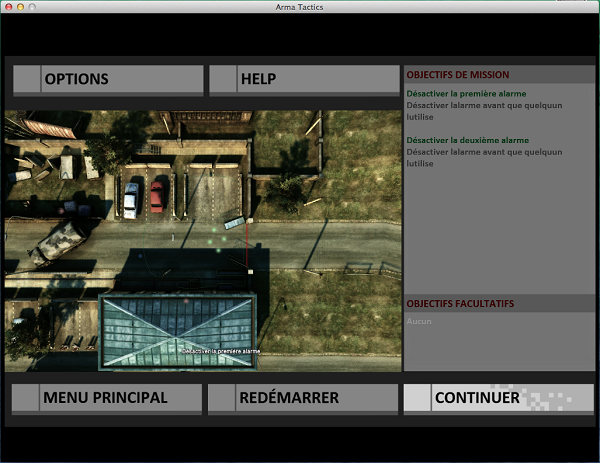Select objective 'Désactiver la première alarme'
600x463 pixels.
coord(466,94)
